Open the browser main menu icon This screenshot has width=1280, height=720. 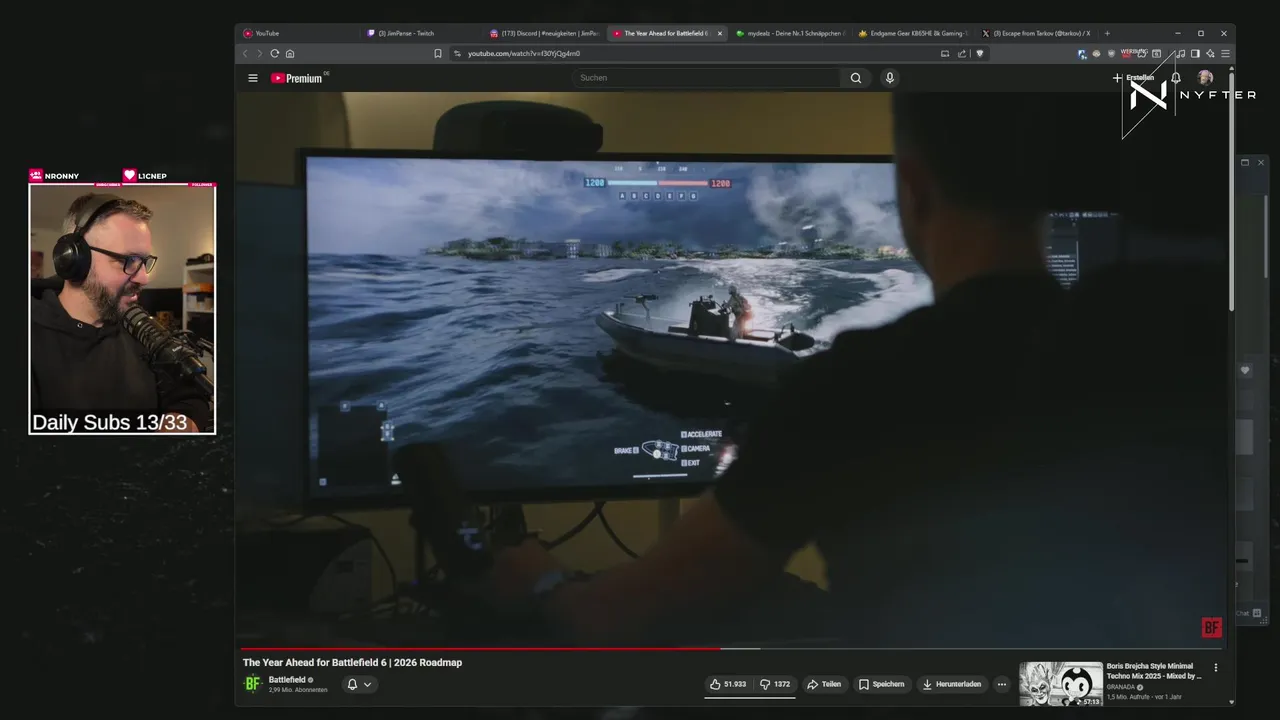tap(1225, 54)
